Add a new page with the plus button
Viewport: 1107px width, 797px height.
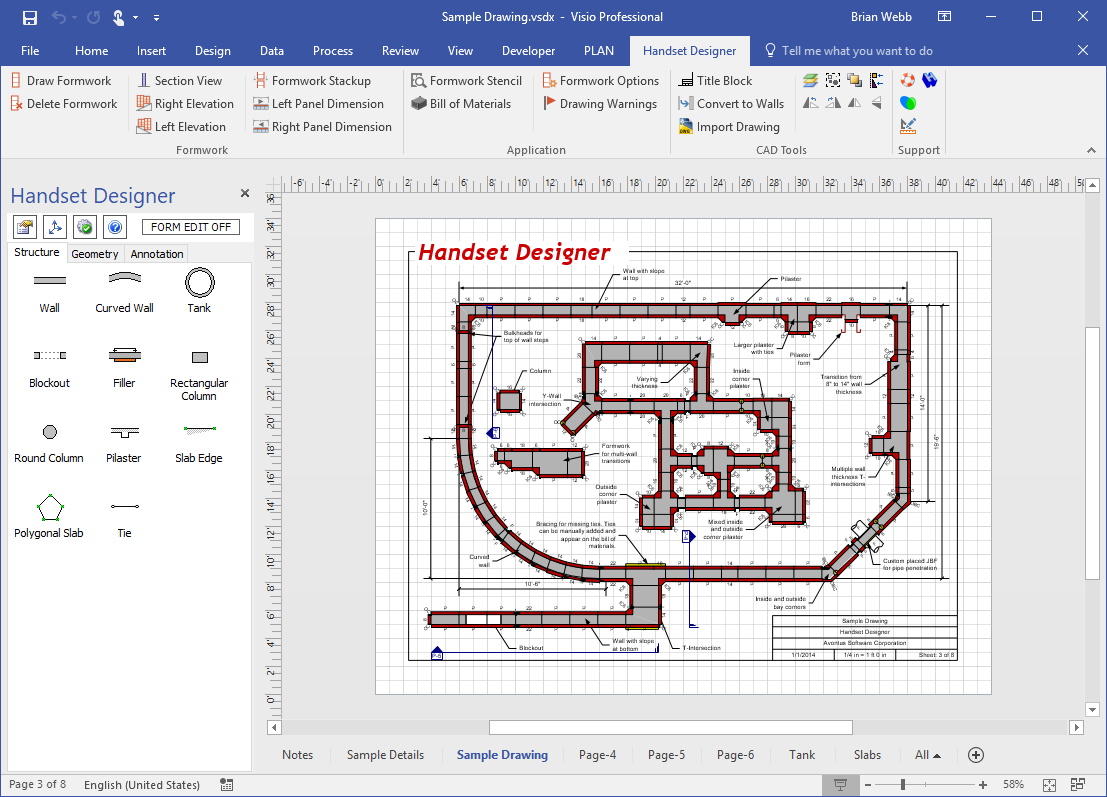[x=976, y=755]
